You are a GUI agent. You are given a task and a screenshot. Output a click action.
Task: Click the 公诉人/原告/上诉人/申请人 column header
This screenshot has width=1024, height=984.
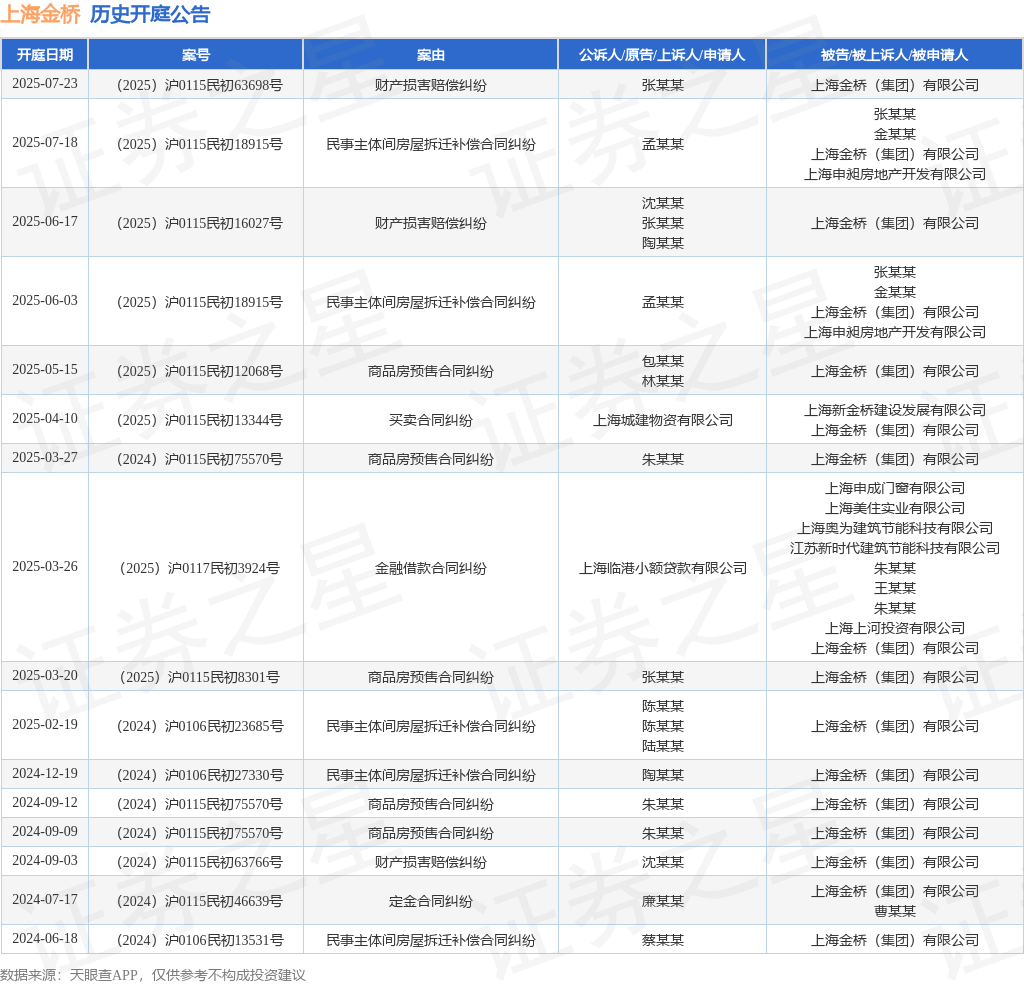click(662, 55)
